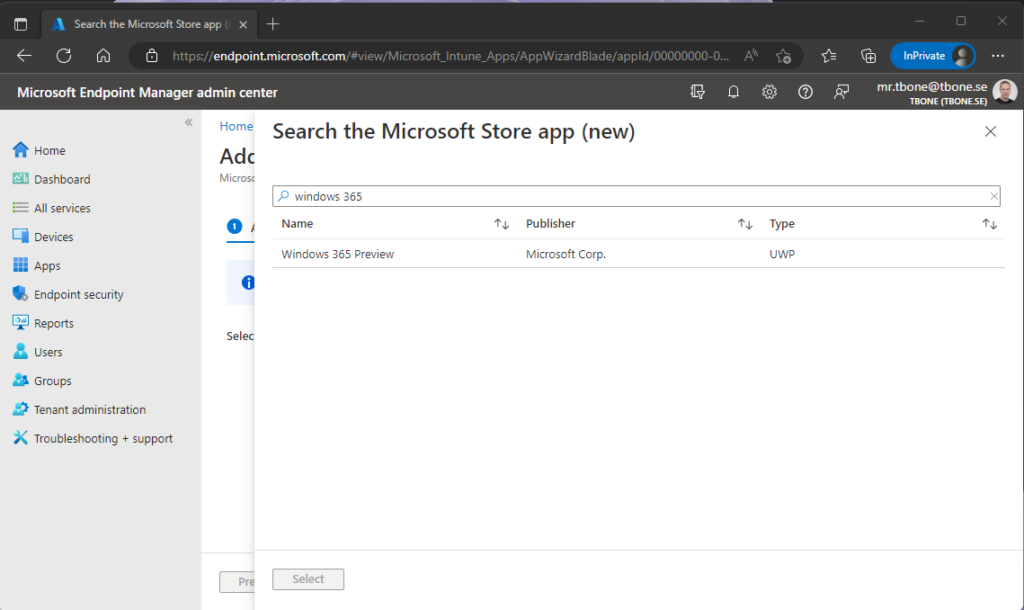Click Microsoft Corp. publisher cell
Viewport: 1024px width, 610px height.
(x=566, y=254)
